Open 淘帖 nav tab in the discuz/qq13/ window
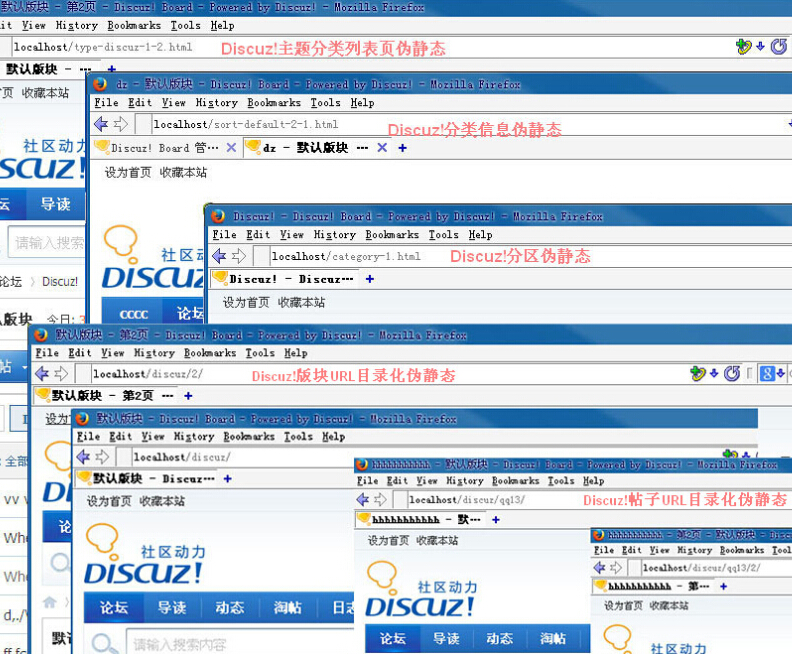Screen dimensions: 792x654 (553, 638)
